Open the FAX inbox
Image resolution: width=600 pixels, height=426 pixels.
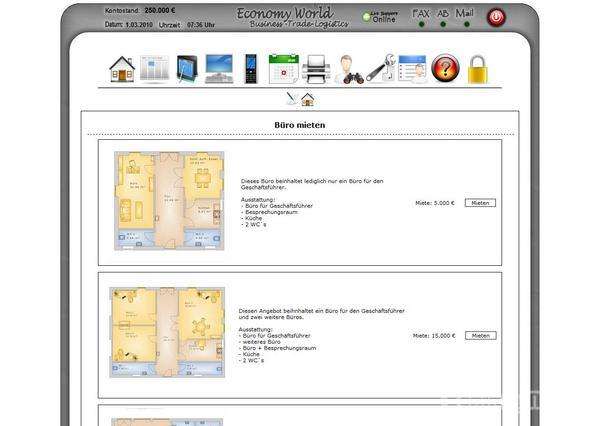tap(421, 15)
